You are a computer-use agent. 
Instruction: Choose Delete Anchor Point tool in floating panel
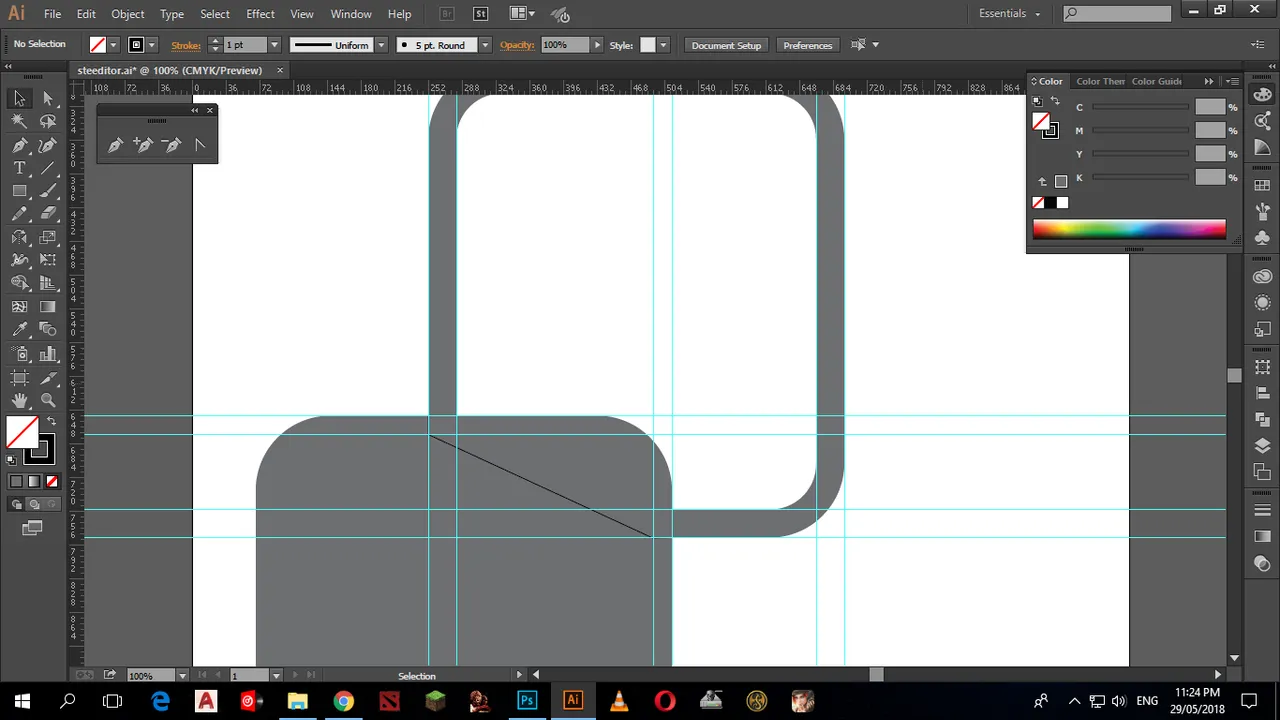171,145
